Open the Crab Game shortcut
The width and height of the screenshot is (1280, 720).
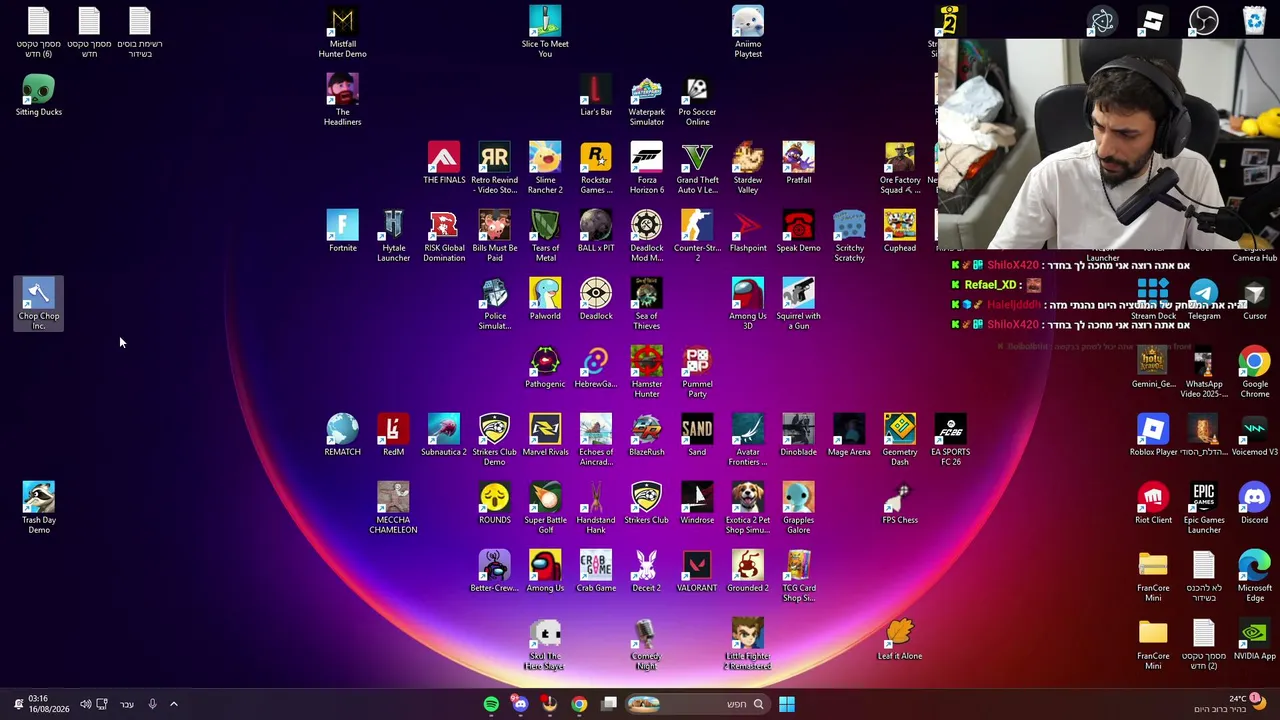click(x=596, y=572)
